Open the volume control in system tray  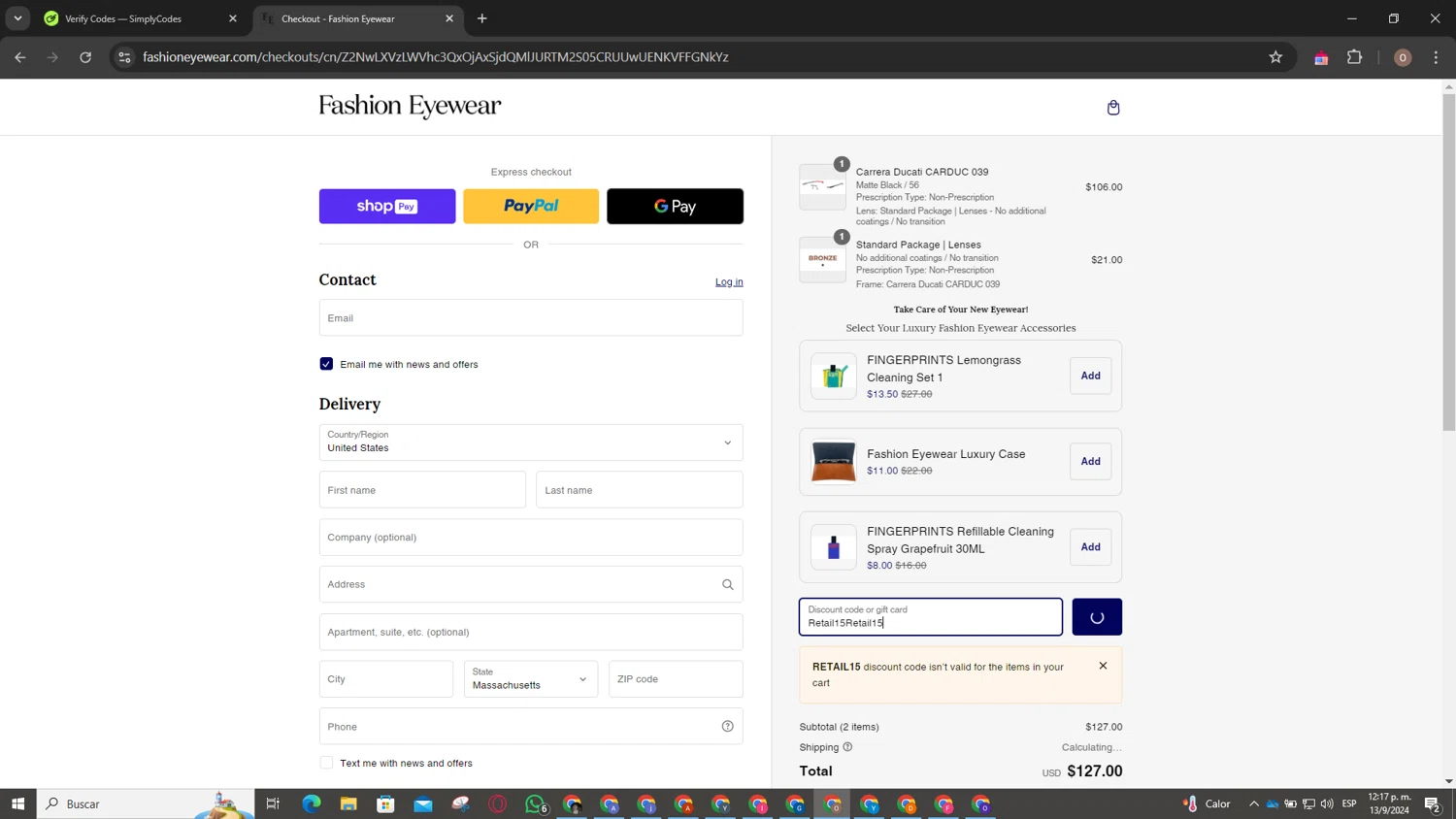pyautogui.click(x=1327, y=803)
